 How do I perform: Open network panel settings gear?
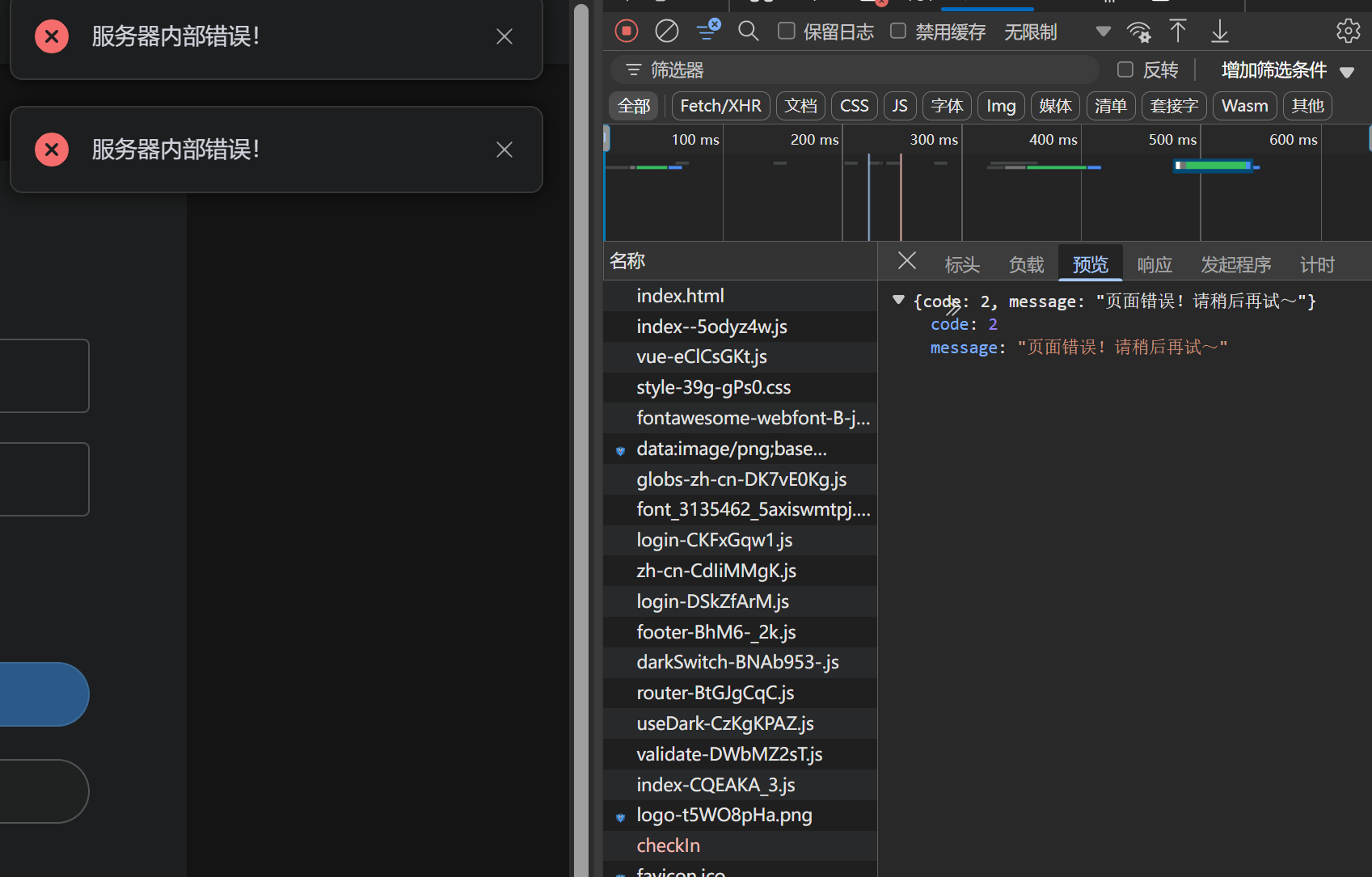[1348, 32]
